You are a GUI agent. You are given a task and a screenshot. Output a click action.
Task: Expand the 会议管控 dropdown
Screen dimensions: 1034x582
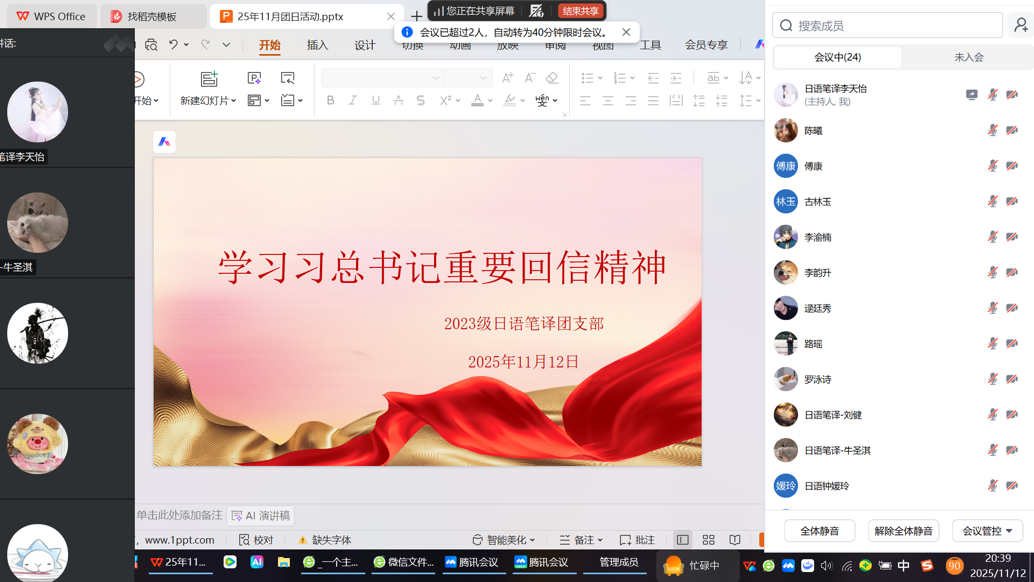click(987, 531)
